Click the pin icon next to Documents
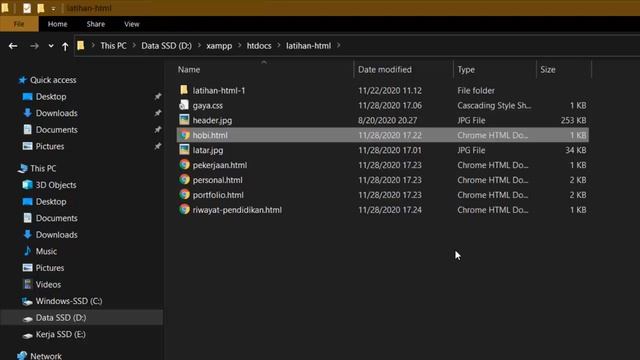Screen dimensions: 640x360 [x=158, y=130]
